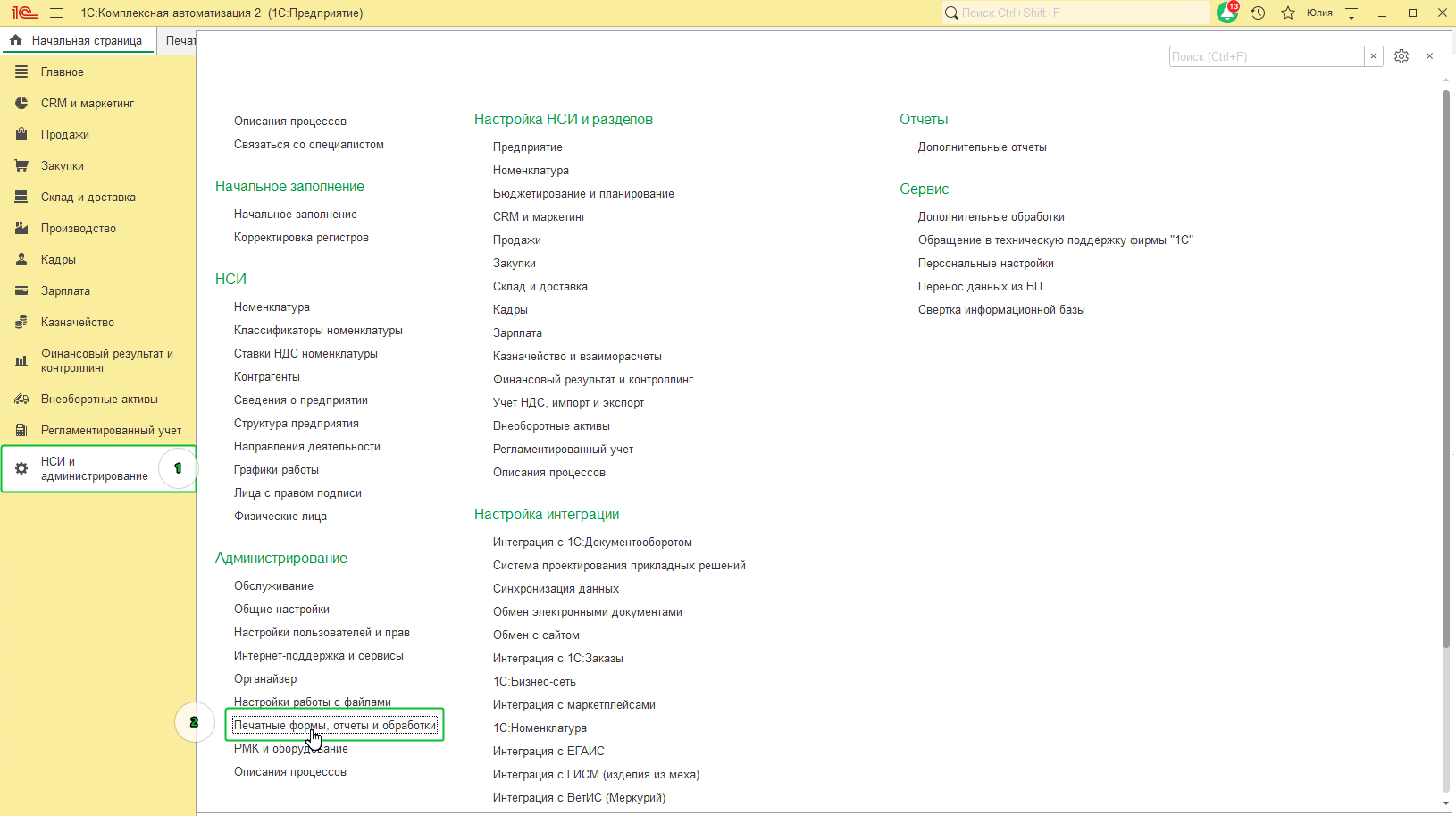This screenshot has height=816, width=1456.
Task: Open Печатные формы, отчеты и обработки
Action: [335, 725]
